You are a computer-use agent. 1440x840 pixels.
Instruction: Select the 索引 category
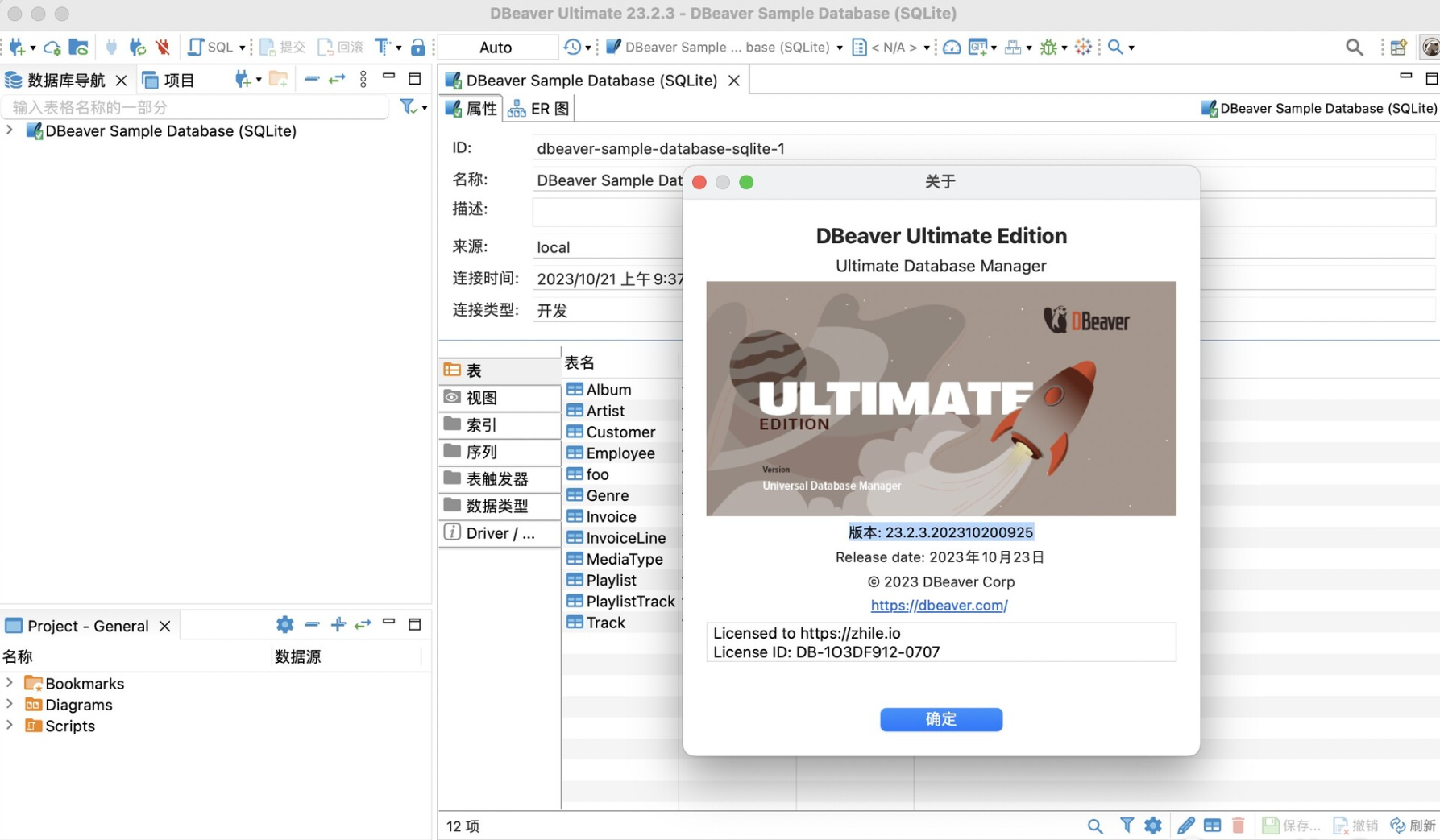click(500, 424)
